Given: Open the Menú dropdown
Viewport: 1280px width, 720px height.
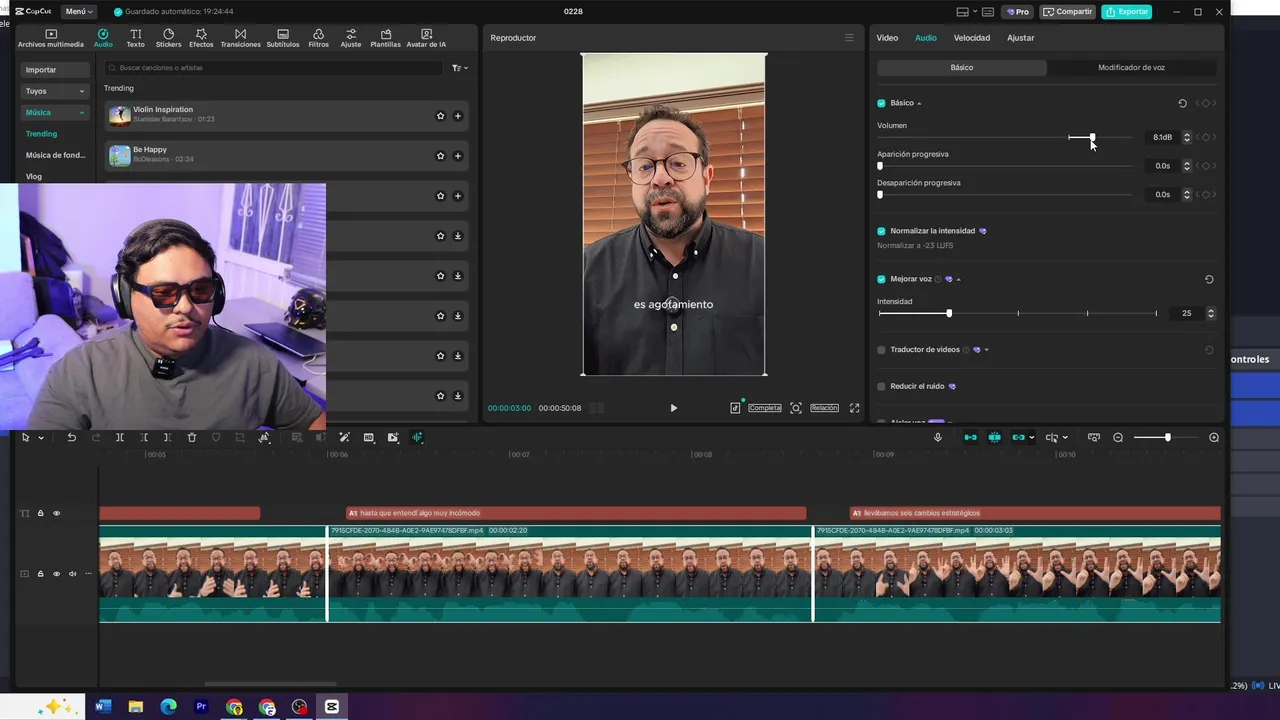Looking at the screenshot, I should (79, 12).
